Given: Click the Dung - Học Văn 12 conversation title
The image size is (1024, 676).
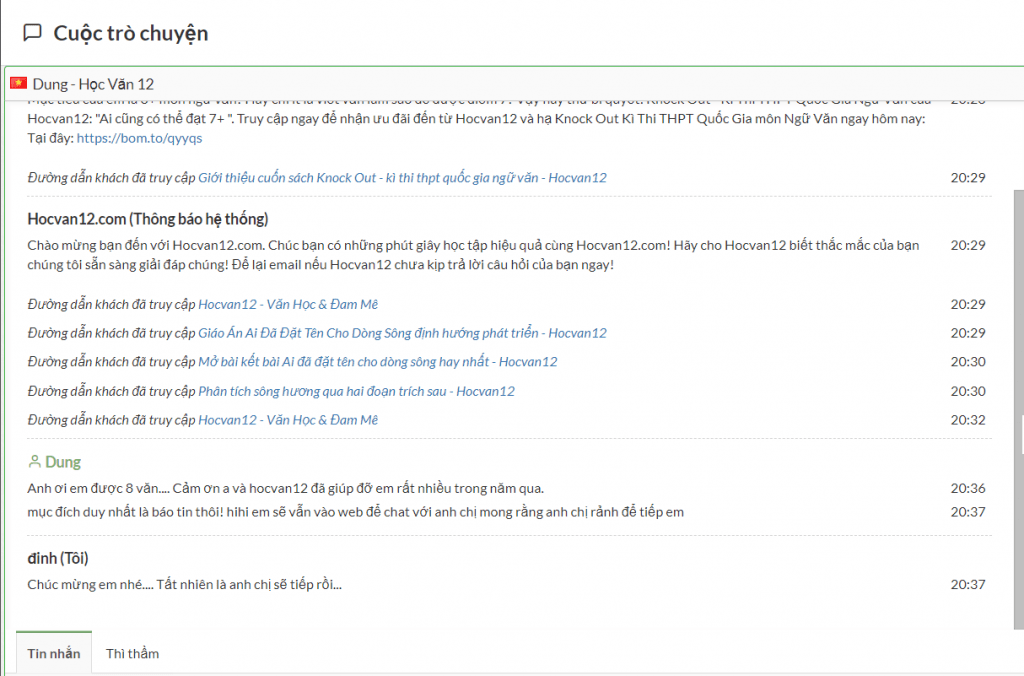Looking at the screenshot, I should 93,84.
